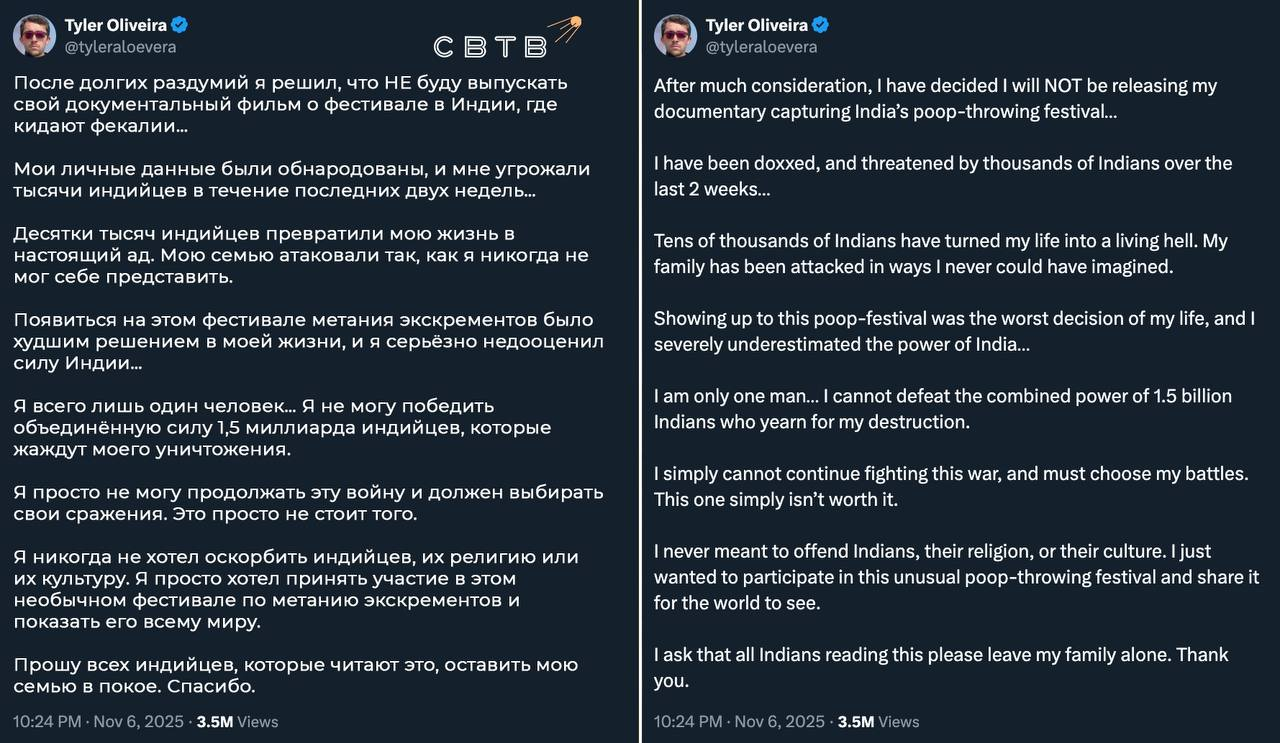This screenshot has height=743, width=1280.
Task: Open Tyler Oliveira's avatar on the English tweet
Action: click(x=675, y=36)
